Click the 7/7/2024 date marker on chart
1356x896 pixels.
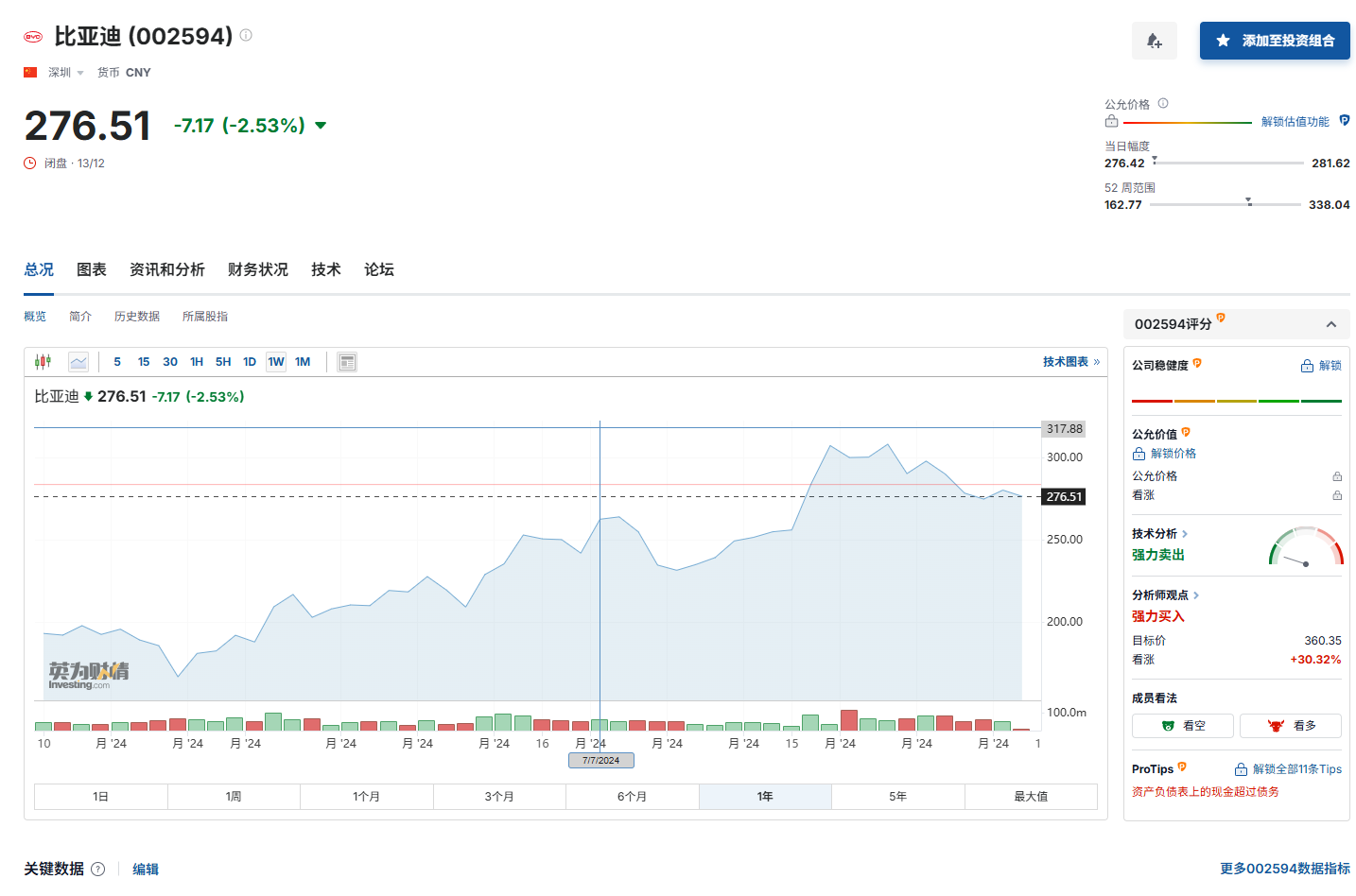pos(601,760)
